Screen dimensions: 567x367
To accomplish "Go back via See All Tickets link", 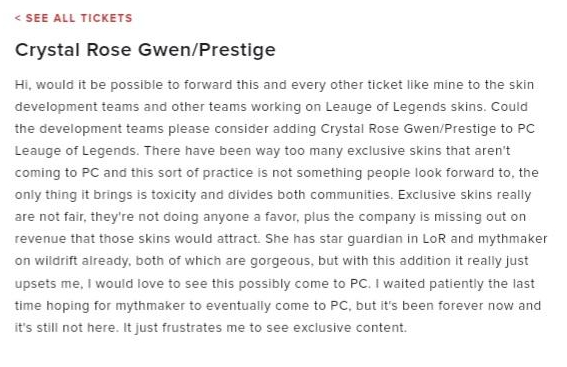I will click(x=74, y=18).
